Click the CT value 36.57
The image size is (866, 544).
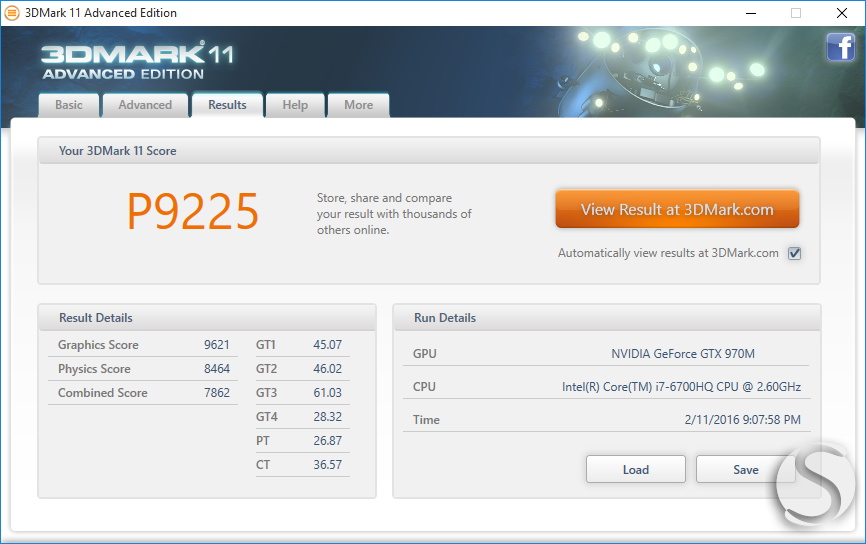click(x=328, y=465)
